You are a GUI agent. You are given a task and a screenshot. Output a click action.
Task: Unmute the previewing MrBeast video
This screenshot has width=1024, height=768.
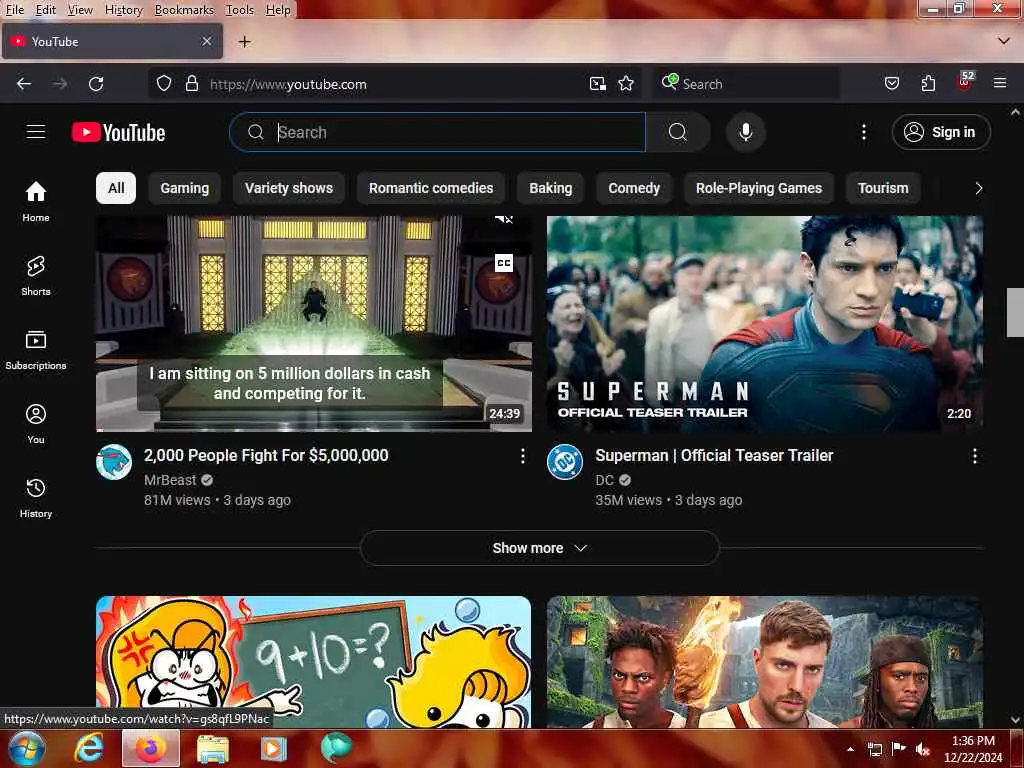coord(504,220)
